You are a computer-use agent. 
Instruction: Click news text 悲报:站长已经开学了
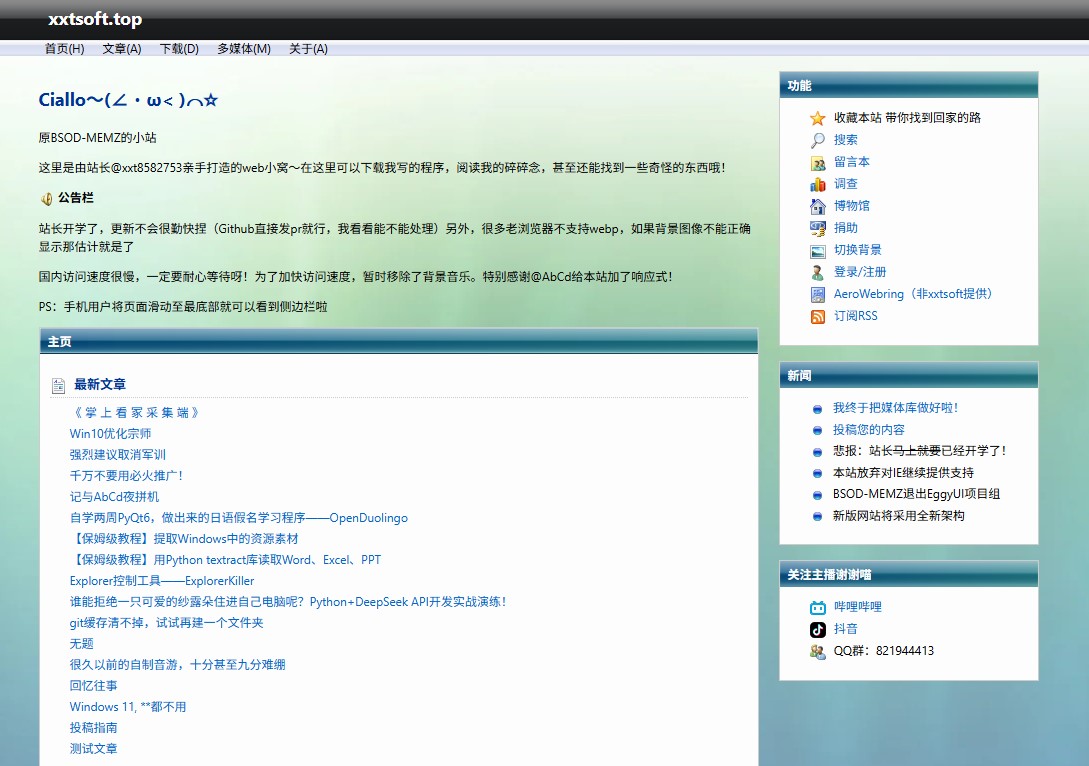[920, 451]
